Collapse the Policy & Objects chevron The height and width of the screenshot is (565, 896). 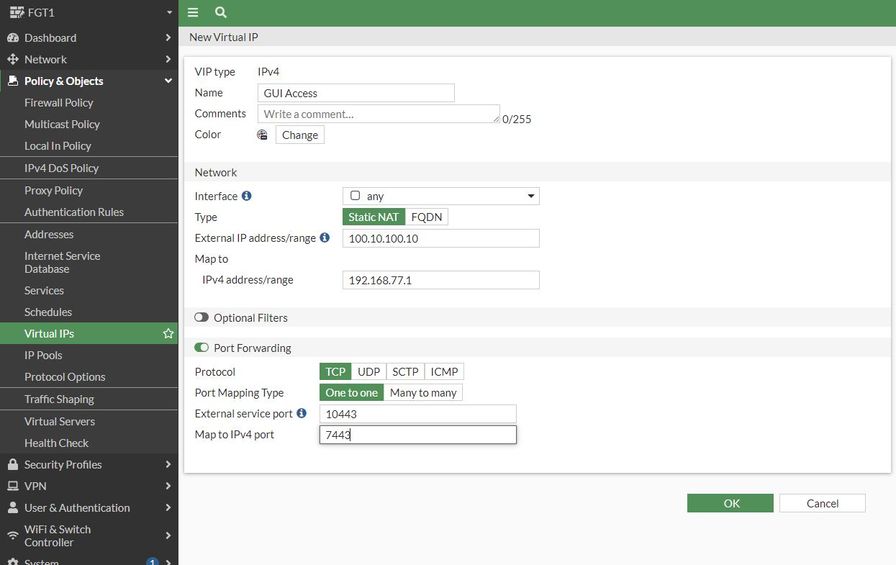coord(168,81)
